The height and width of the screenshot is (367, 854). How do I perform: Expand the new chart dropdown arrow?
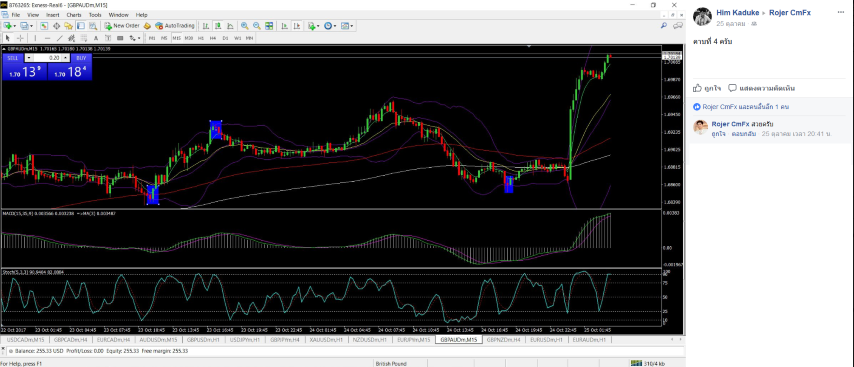coord(15,26)
